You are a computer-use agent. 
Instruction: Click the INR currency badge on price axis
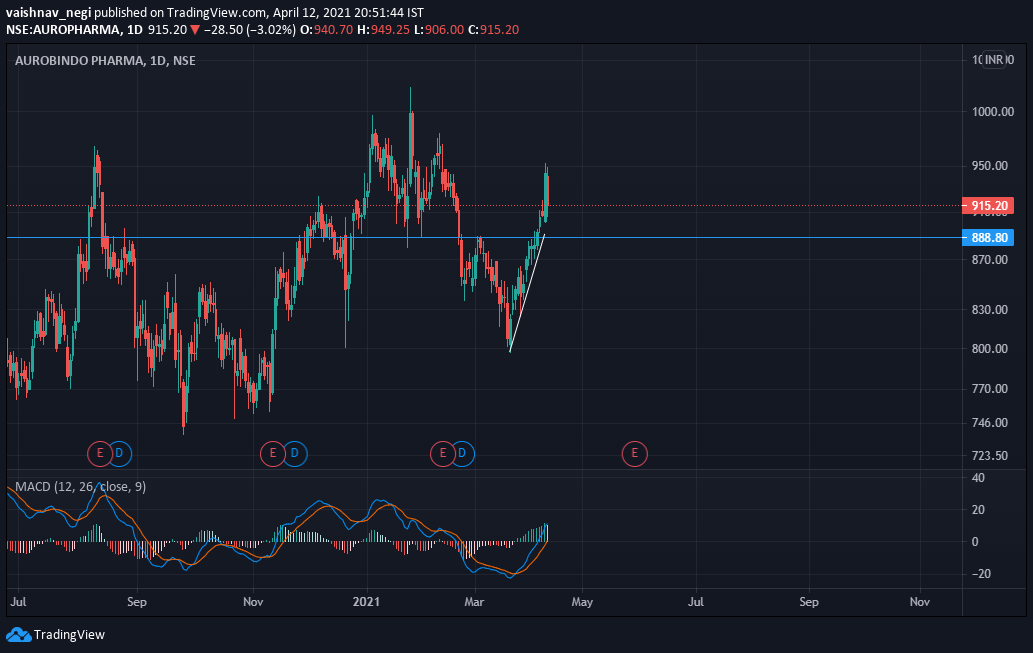[994, 60]
